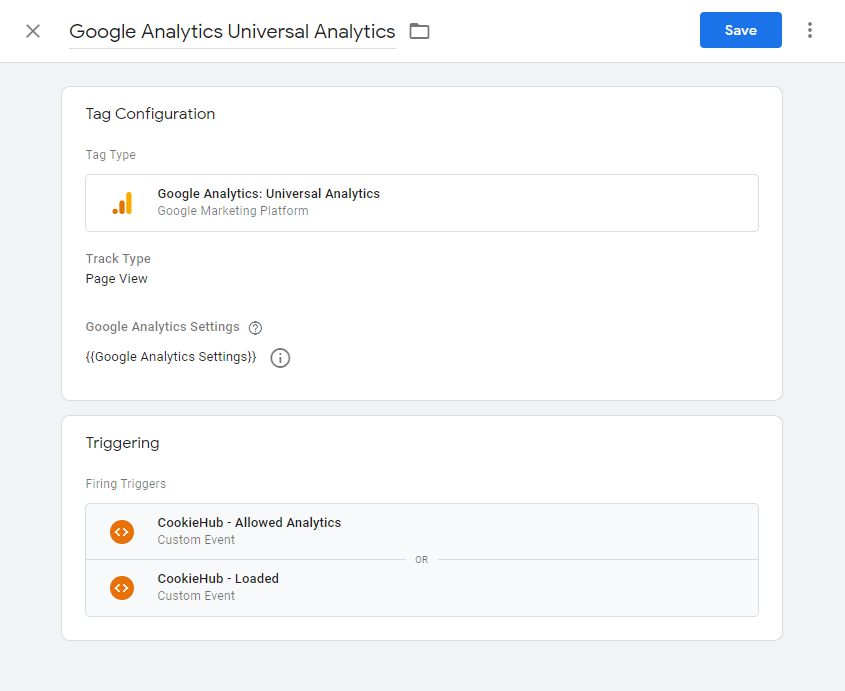The height and width of the screenshot is (691, 845).
Task: Click the {{Google Analytics Settings}} variable text
Action: 171,356
